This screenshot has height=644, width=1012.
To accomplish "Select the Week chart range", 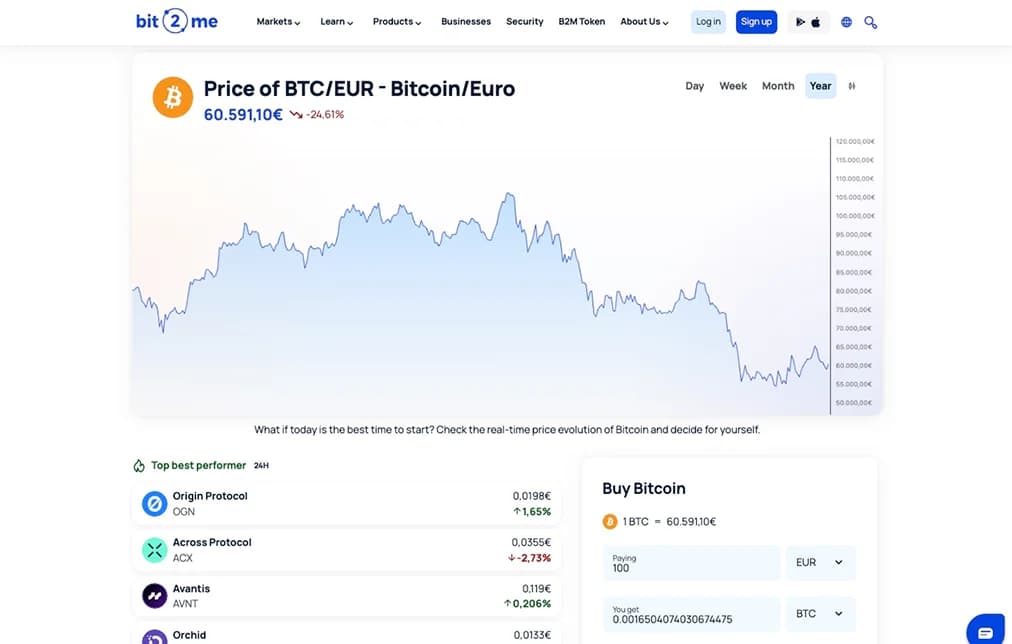I will (x=733, y=86).
